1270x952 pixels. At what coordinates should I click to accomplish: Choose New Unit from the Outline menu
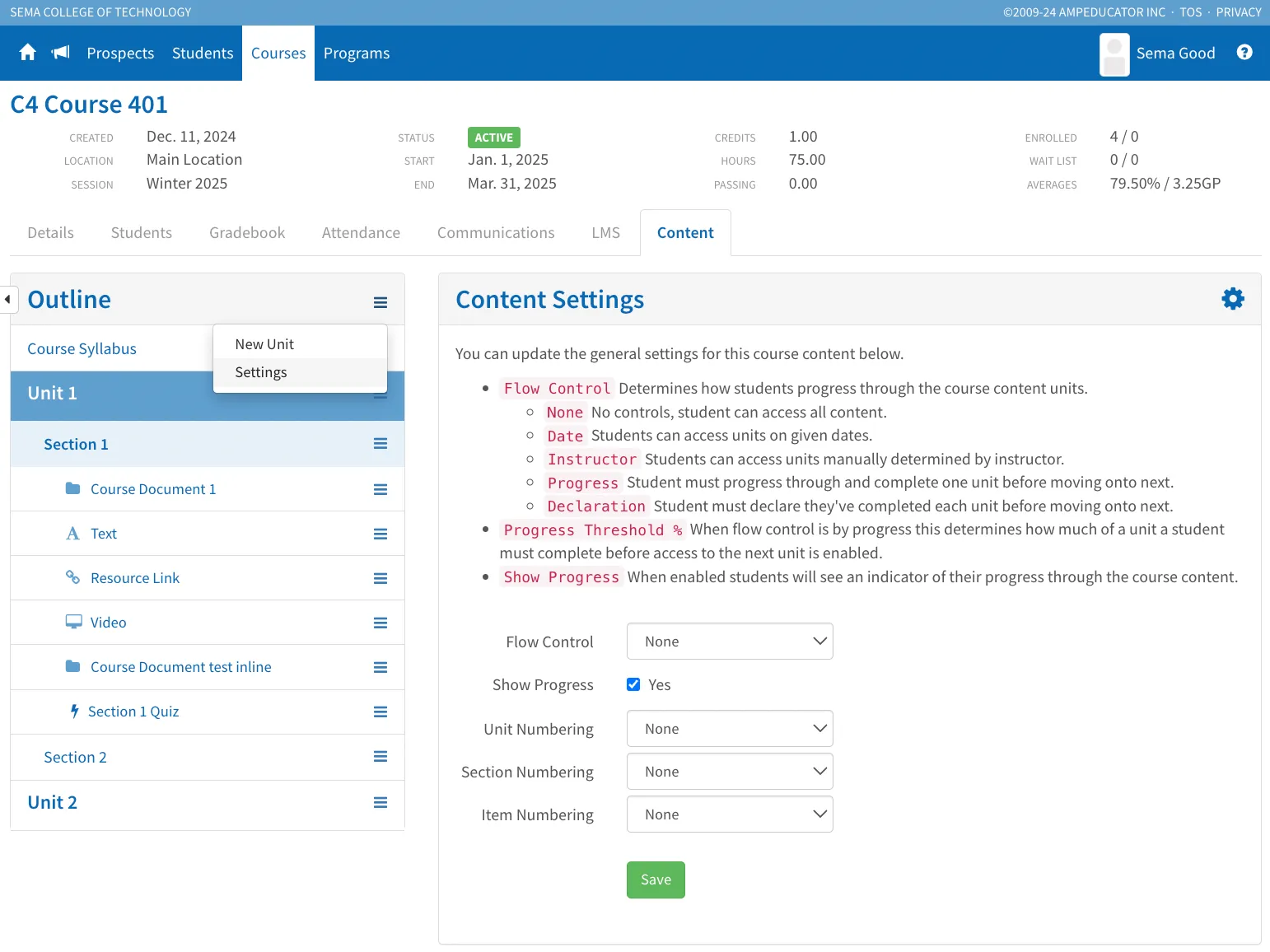(300, 344)
